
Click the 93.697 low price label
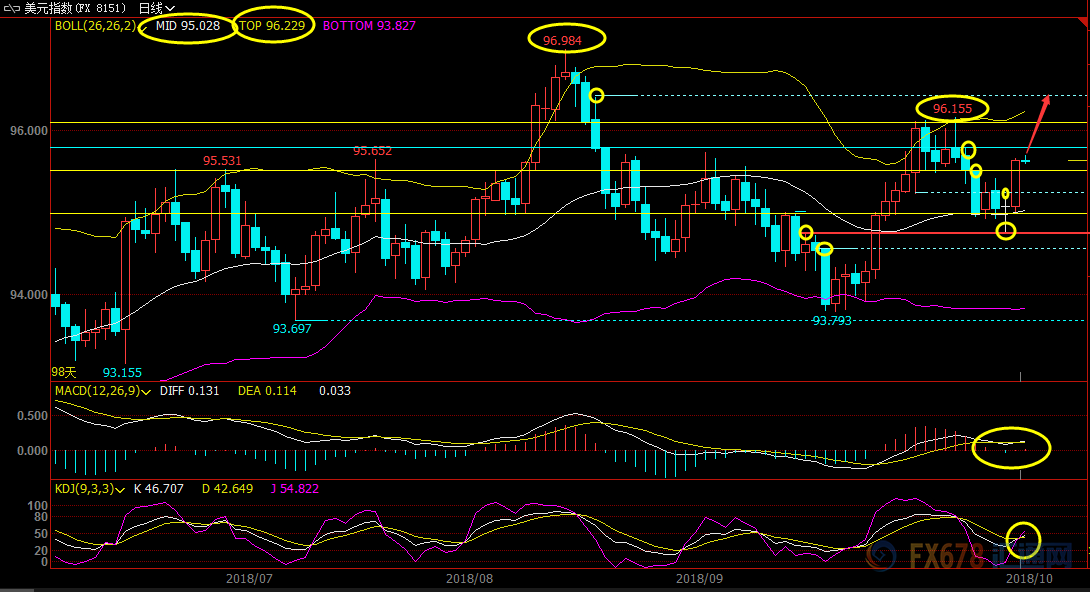click(x=292, y=329)
